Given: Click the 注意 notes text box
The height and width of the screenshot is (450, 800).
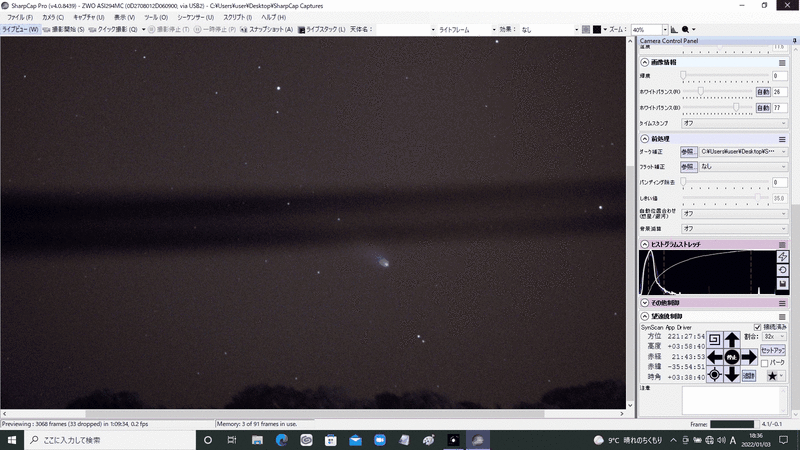Looking at the screenshot, I should [x=734, y=401].
